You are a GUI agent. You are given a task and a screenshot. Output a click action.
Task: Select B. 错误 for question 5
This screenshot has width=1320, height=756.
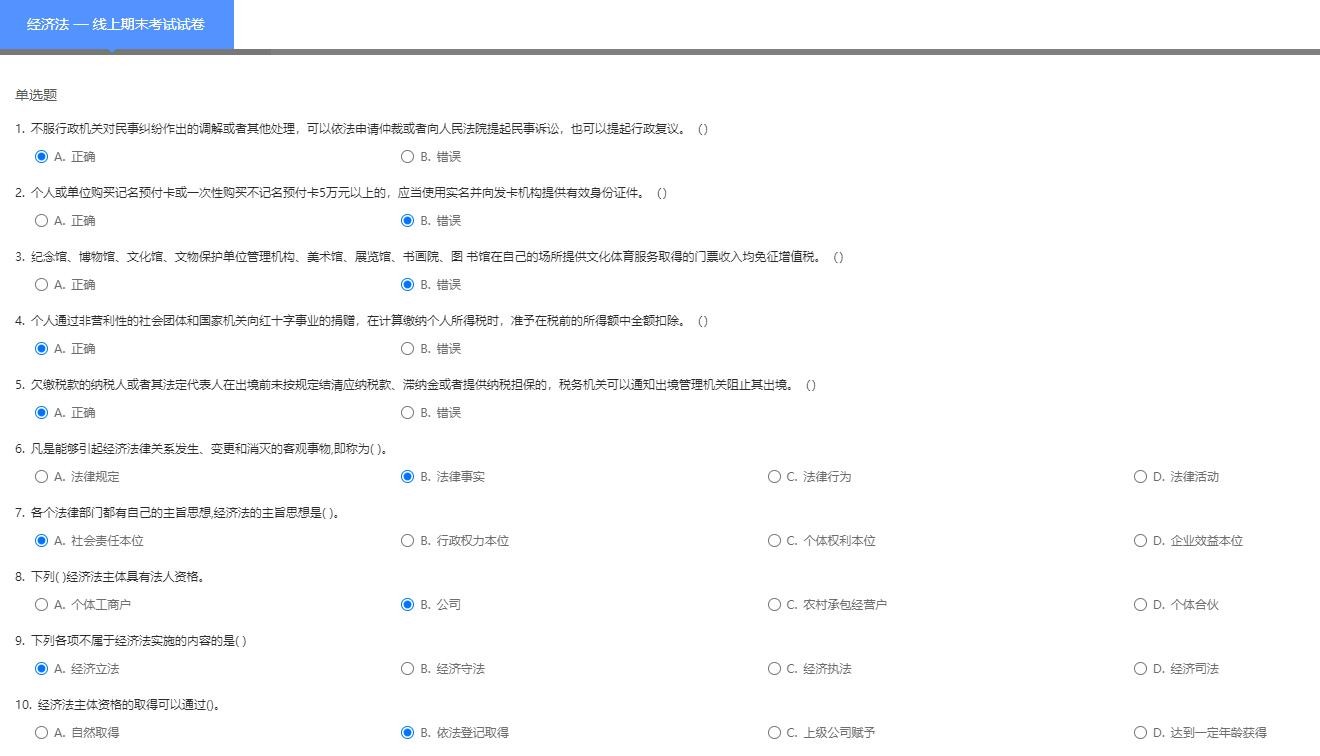407,413
